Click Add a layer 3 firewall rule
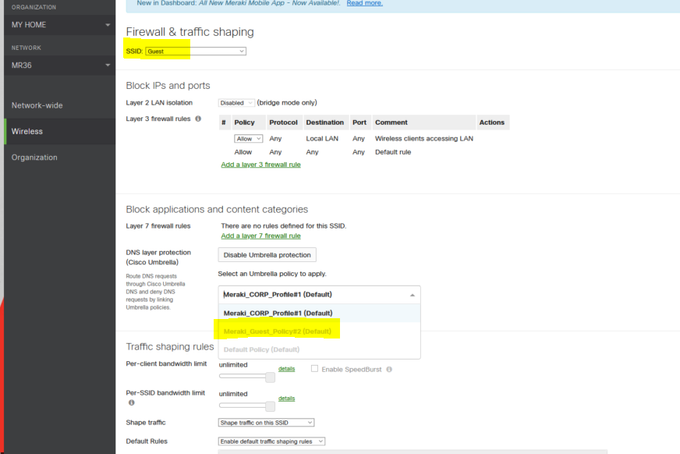680x454 pixels. click(x=261, y=165)
